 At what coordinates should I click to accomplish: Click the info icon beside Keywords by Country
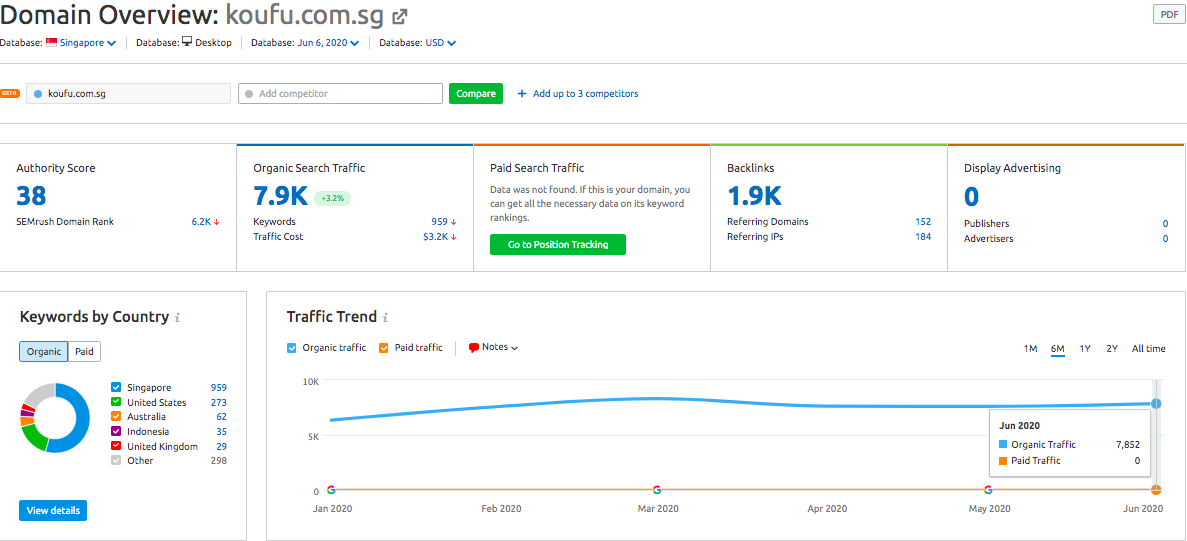coord(177,318)
